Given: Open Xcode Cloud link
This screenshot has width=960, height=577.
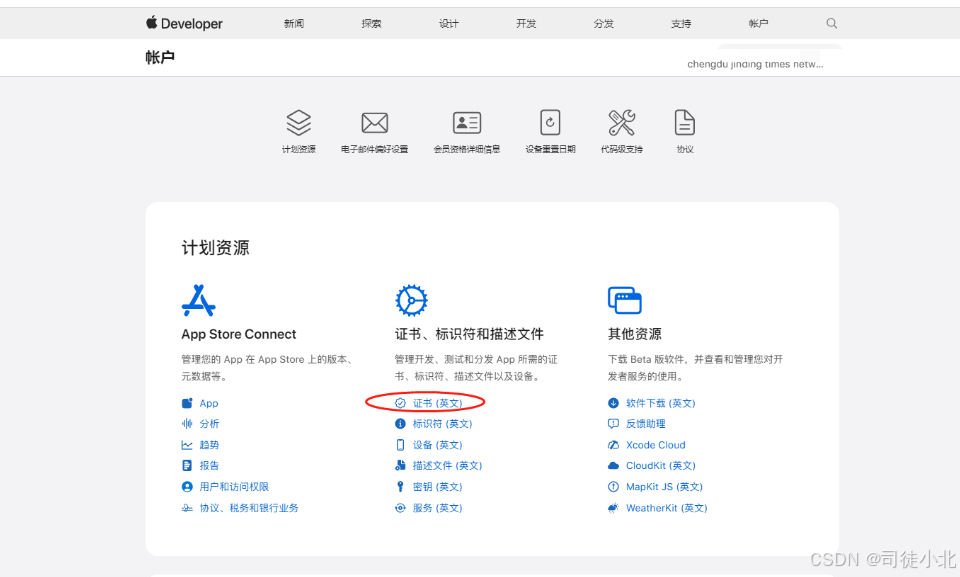Looking at the screenshot, I should [655, 445].
